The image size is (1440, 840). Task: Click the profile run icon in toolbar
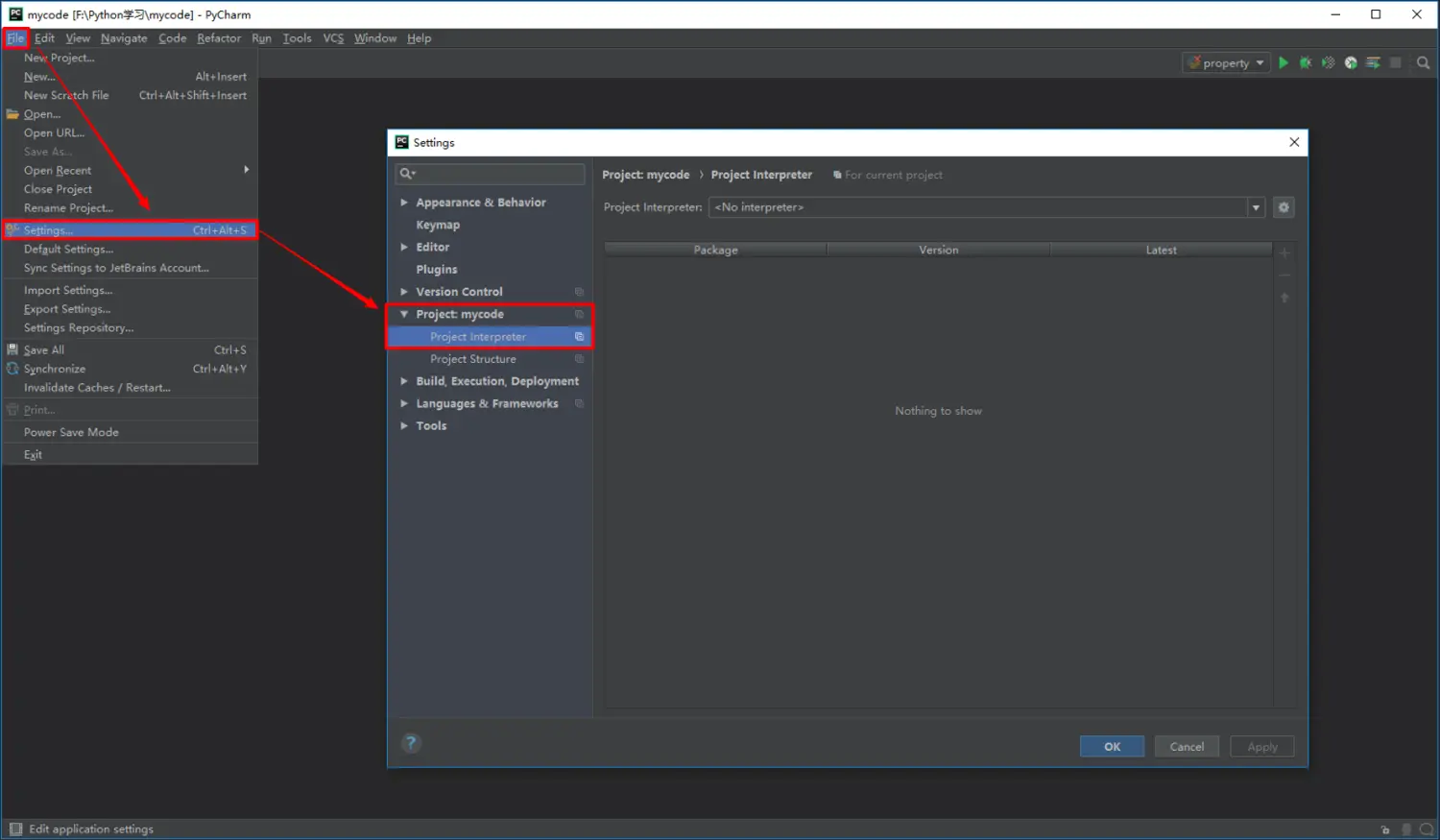click(x=1351, y=62)
